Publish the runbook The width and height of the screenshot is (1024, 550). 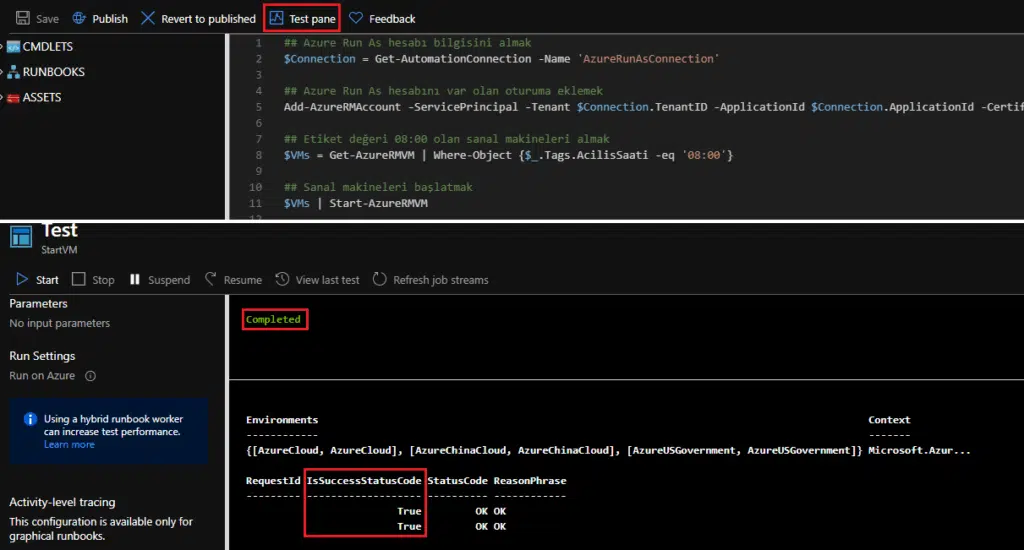pos(100,18)
